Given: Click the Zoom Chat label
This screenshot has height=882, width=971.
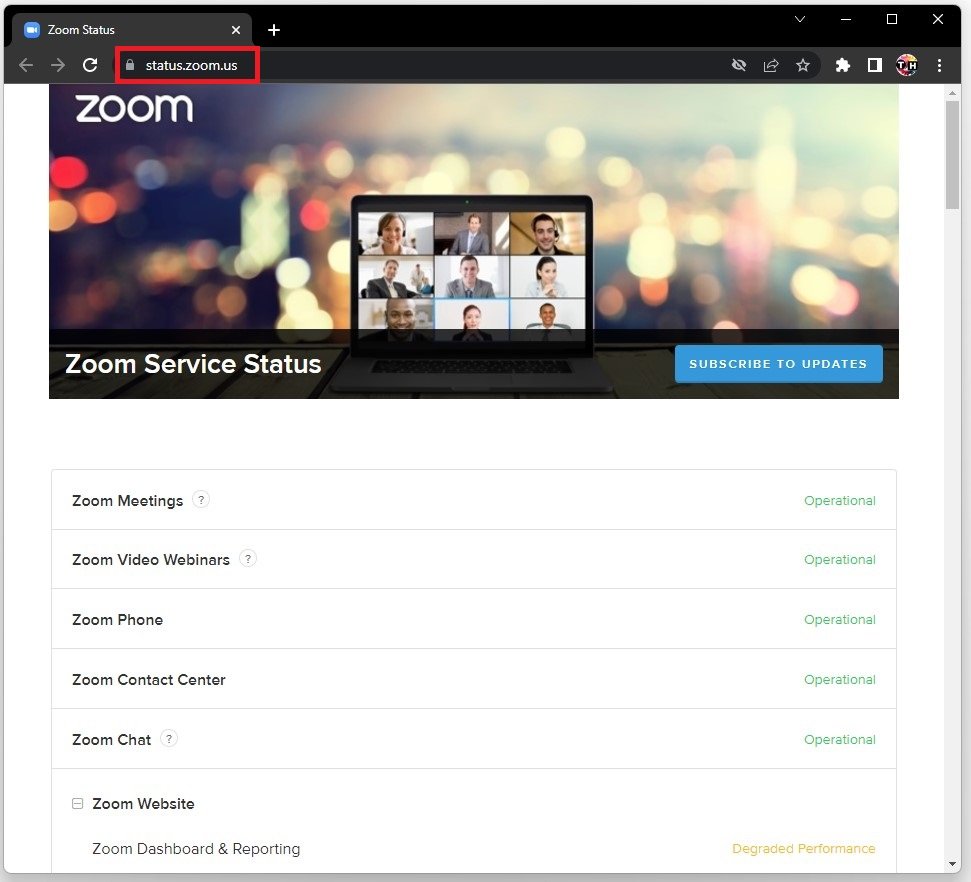Looking at the screenshot, I should coord(111,740).
